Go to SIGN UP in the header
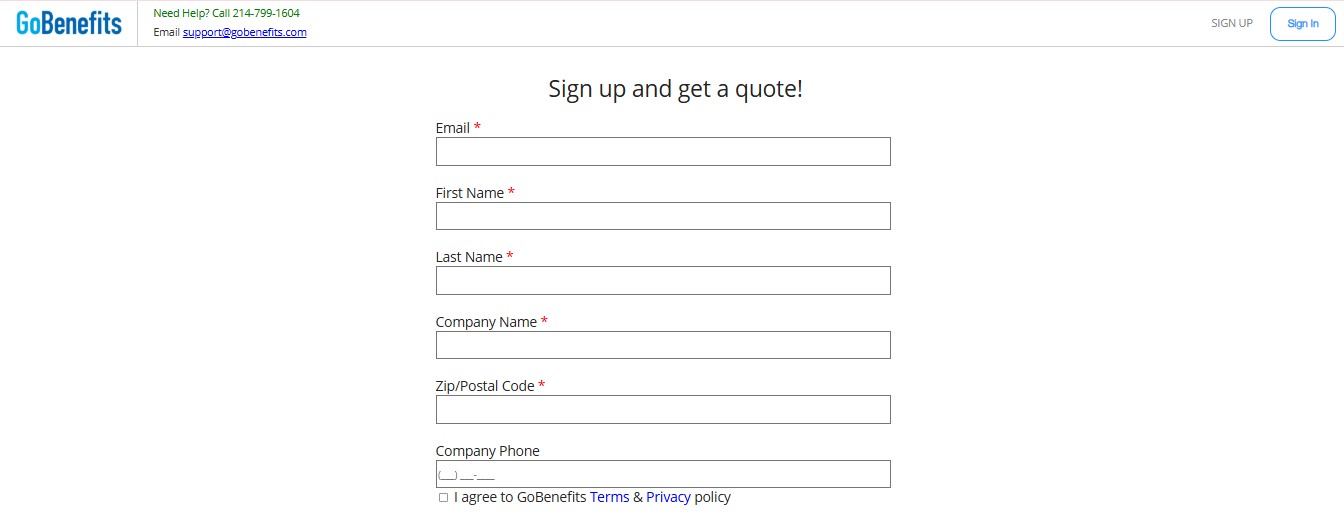1344x515 pixels. pyautogui.click(x=1231, y=23)
